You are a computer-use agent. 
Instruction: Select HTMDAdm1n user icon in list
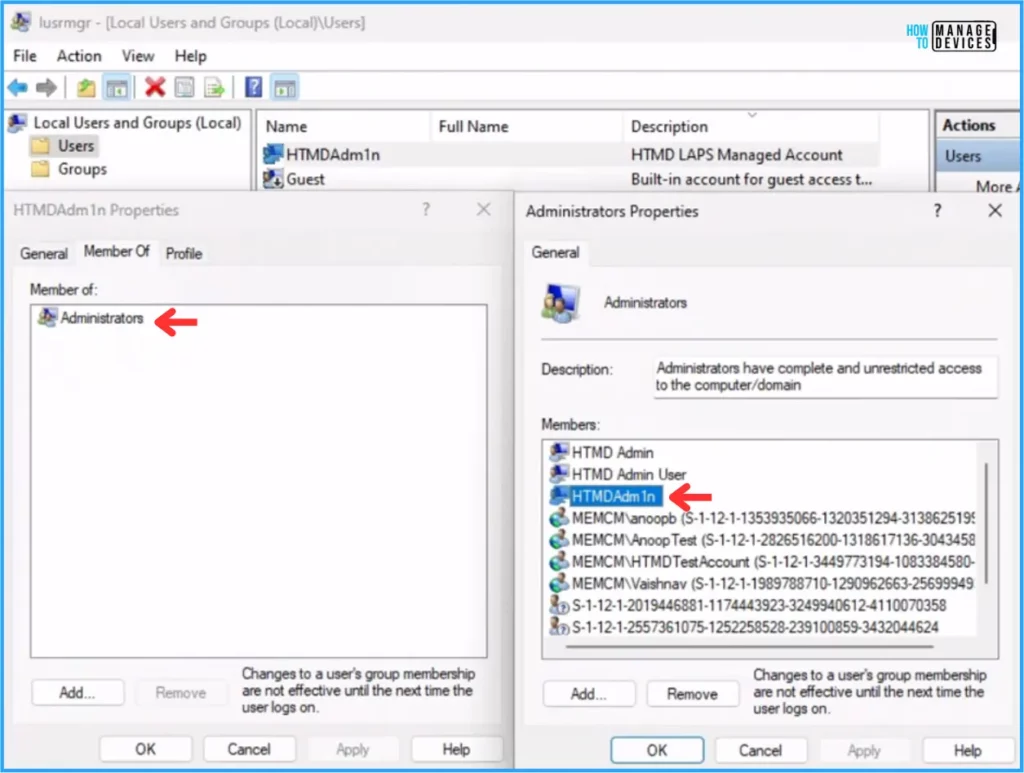273,155
